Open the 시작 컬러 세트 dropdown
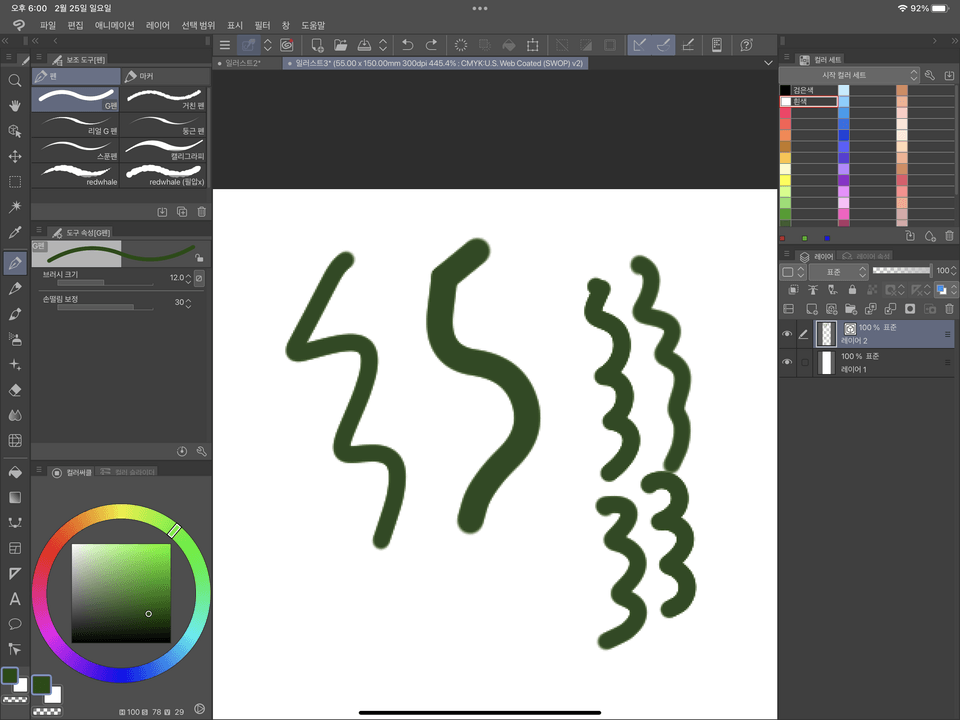Image resolution: width=960 pixels, height=720 pixels. (850, 75)
